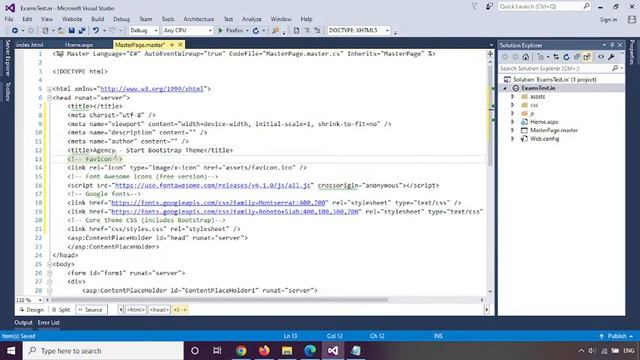Click the Navigate Backward toolbar icon
The height and width of the screenshot is (360, 640).
coord(15,31)
